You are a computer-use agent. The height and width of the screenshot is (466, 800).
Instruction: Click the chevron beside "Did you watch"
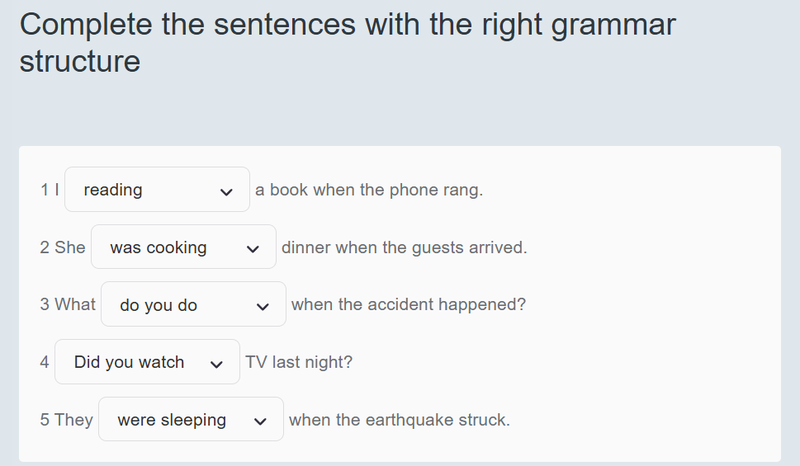coord(217,363)
